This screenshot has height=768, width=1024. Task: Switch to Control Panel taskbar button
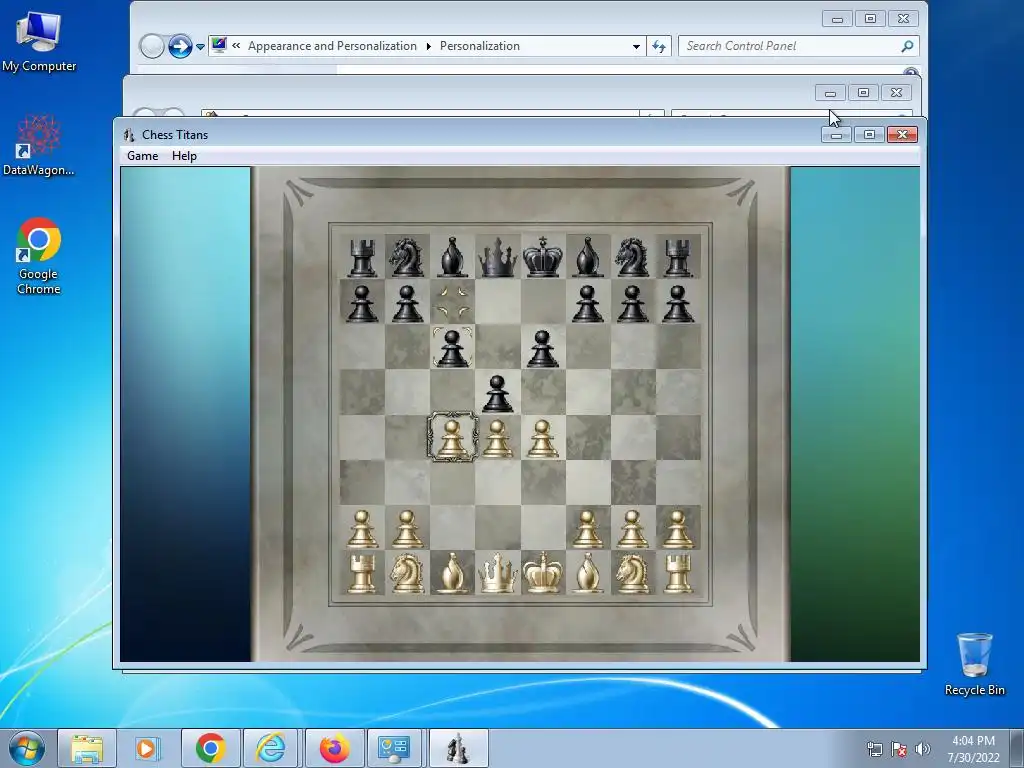pyautogui.click(x=394, y=748)
